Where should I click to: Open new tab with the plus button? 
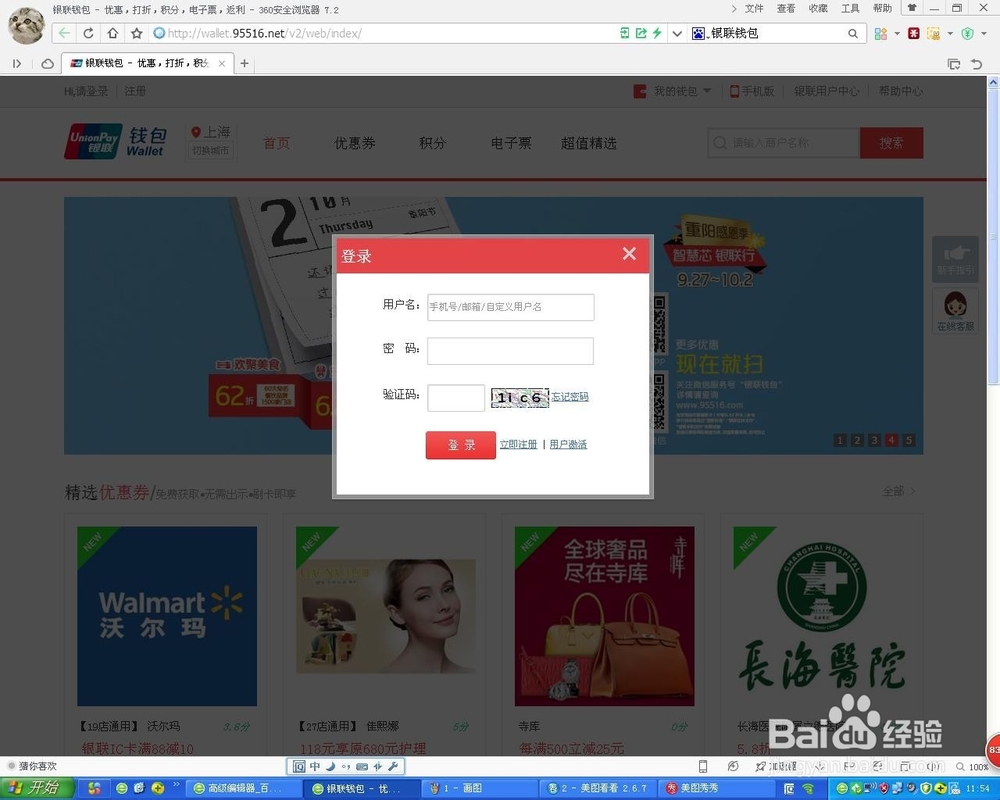tap(244, 63)
